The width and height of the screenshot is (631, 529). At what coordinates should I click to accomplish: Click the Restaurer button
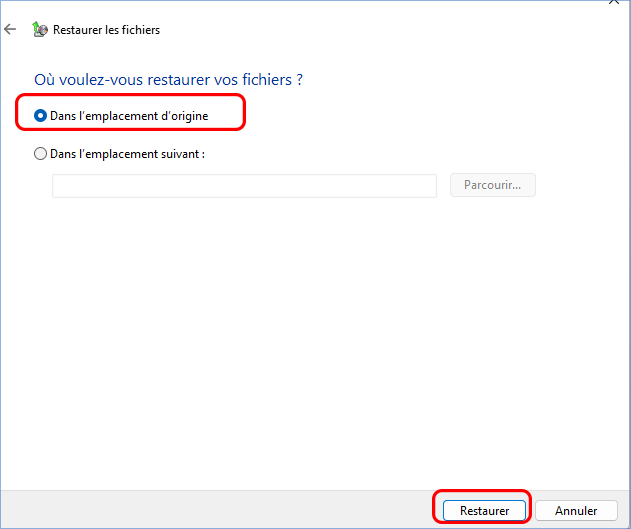(x=484, y=510)
